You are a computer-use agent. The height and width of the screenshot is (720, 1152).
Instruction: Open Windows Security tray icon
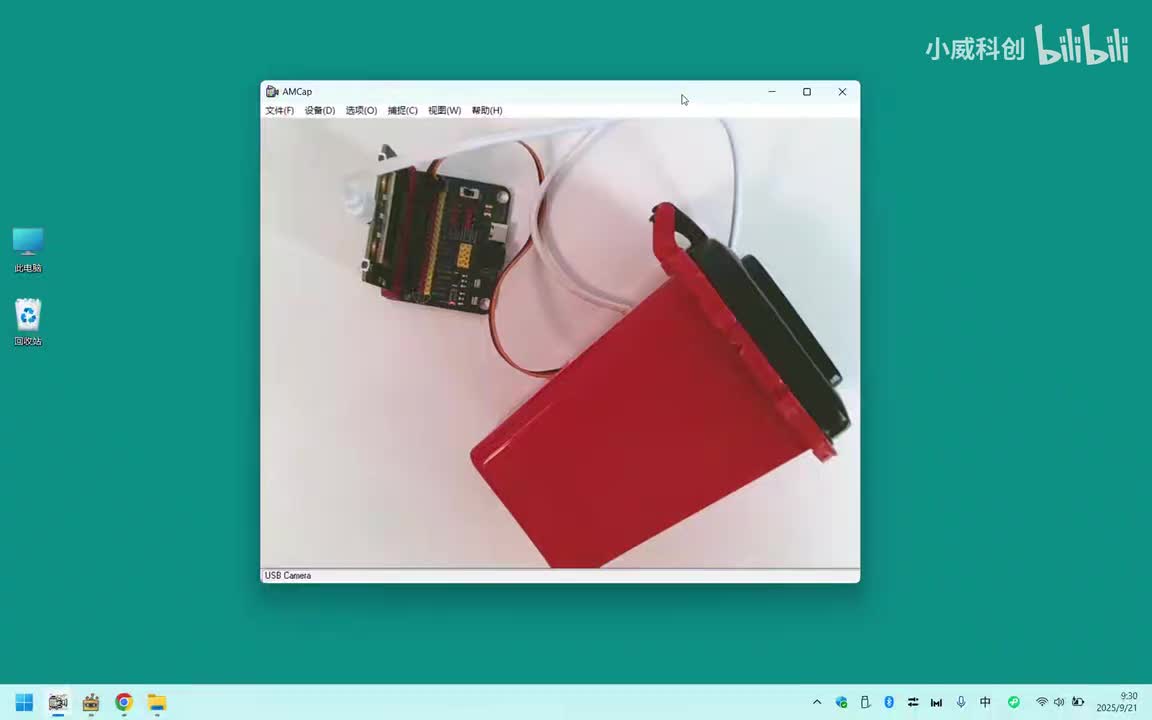841,702
